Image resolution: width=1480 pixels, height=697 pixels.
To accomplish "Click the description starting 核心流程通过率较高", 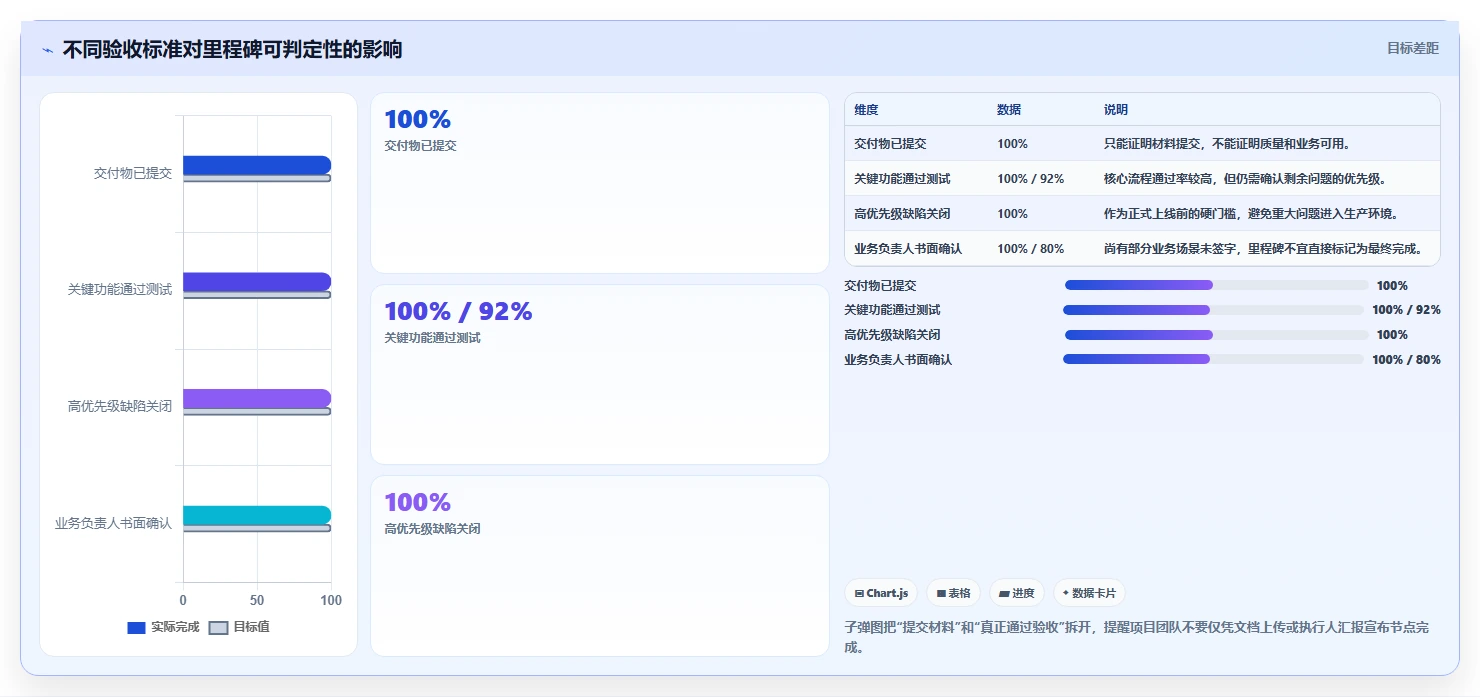I will tap(1245, 179).
